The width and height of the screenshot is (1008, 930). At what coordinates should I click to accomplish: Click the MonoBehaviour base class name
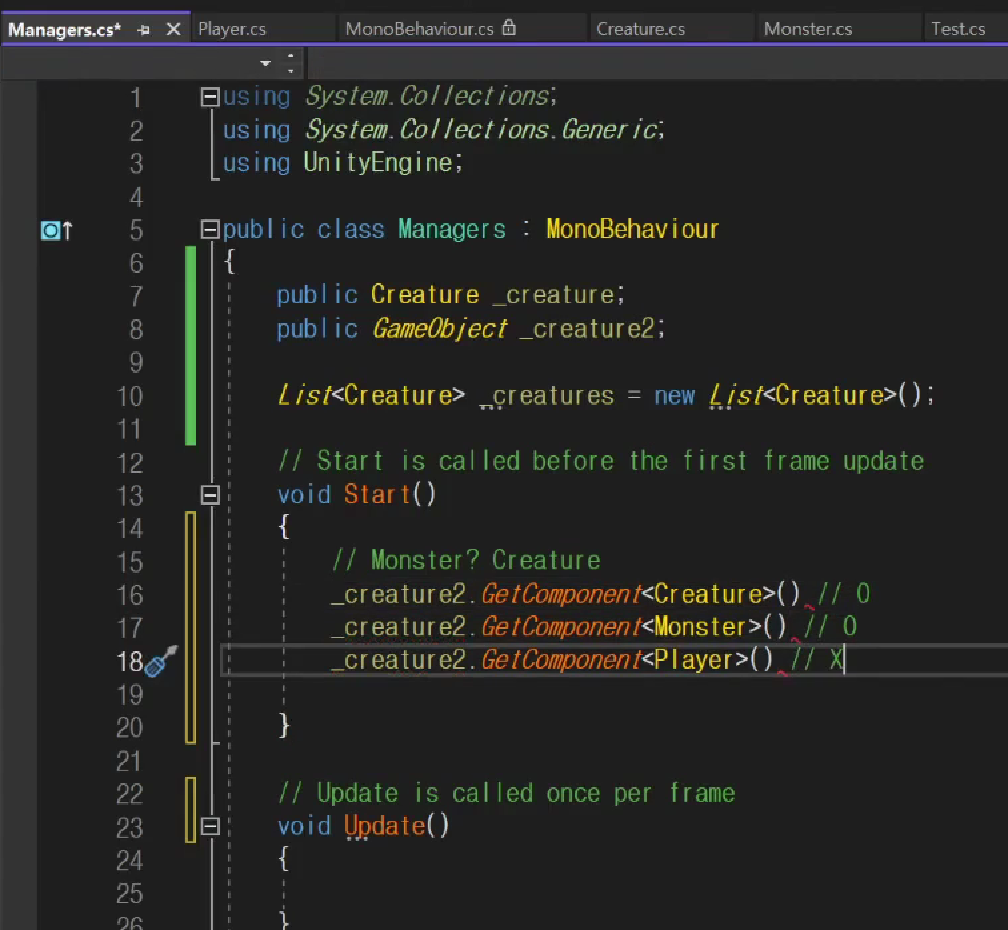pos(632,230)
